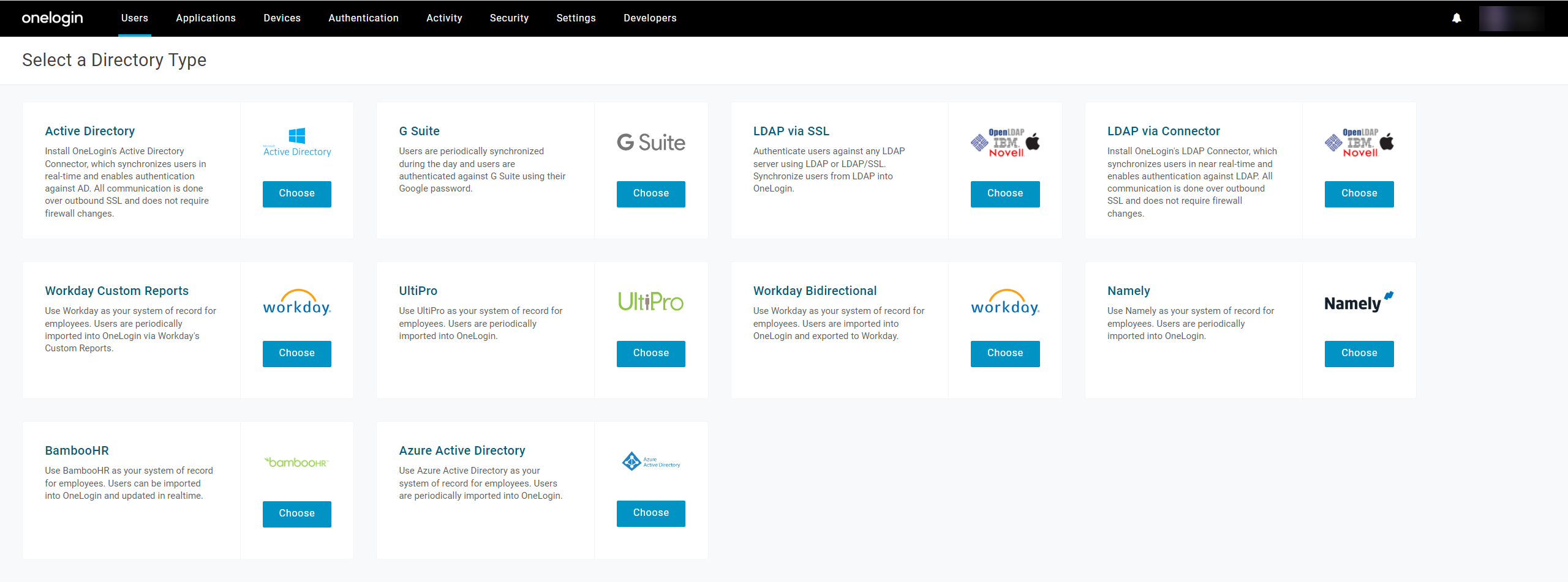Click the 'Select a Directory Type' heading

[x=115, y=60]
